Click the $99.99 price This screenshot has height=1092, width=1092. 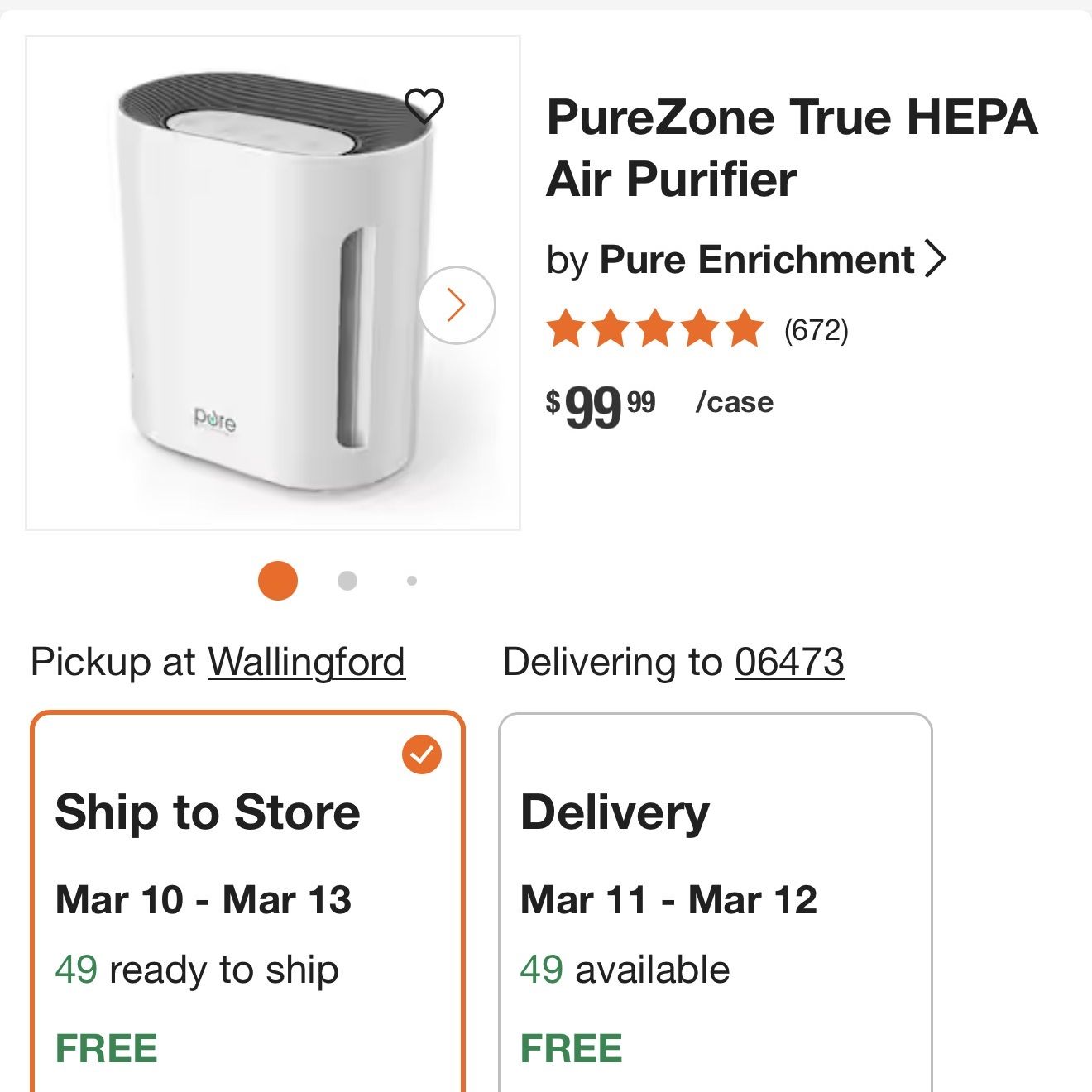[x=601, y=406]
